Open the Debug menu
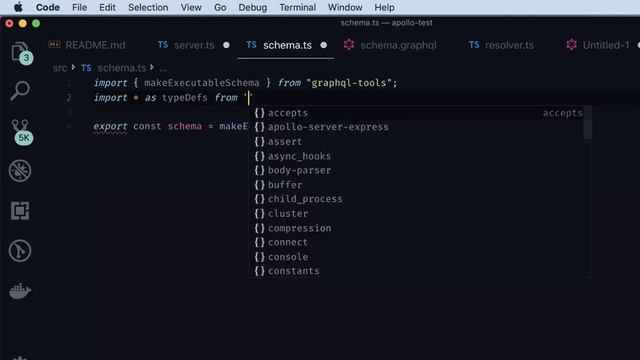The height and width of the screenshot is (360, 640). (253, 7)
